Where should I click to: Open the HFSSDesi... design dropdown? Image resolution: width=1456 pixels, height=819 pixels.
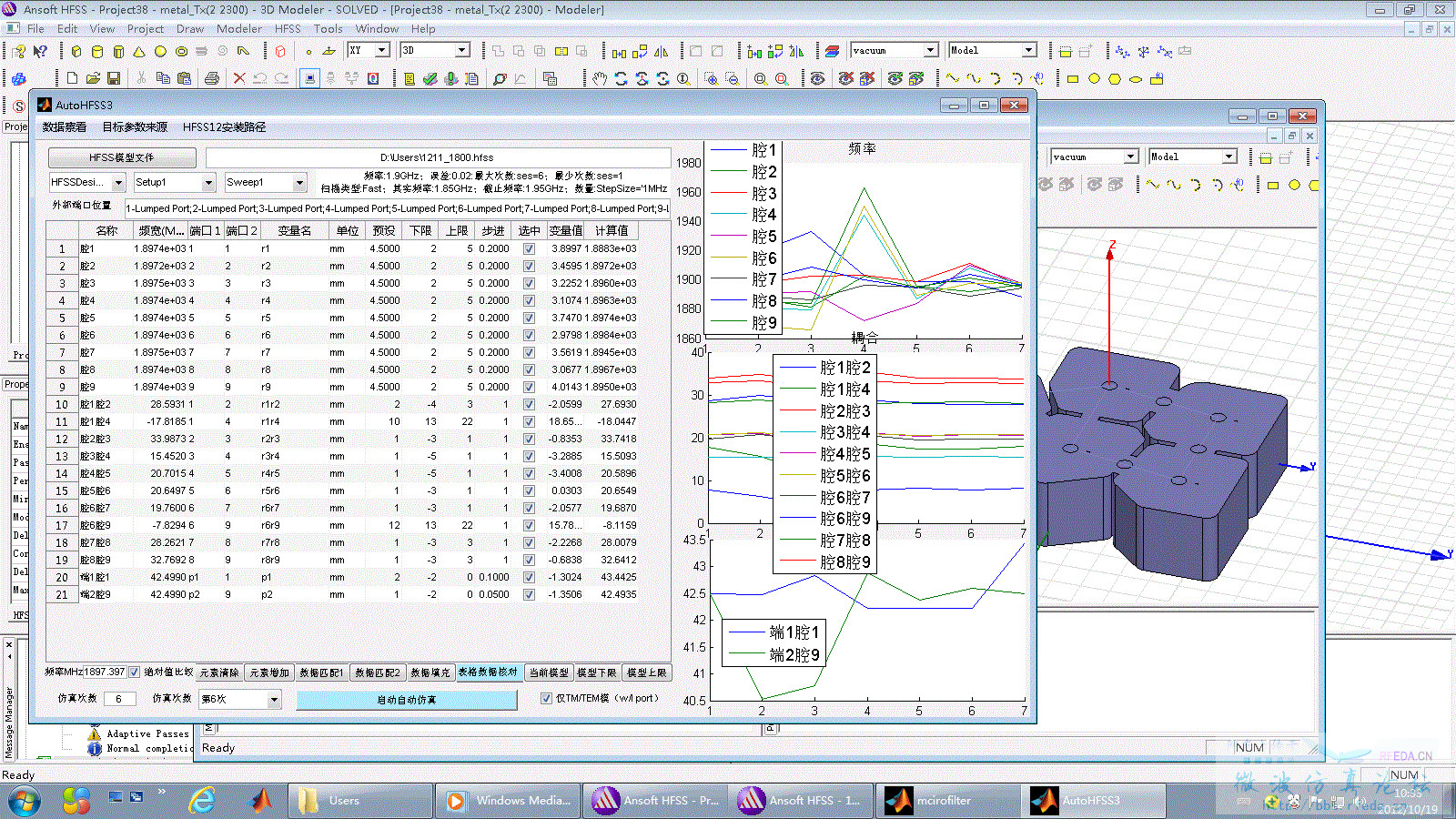tap(87, 183)
